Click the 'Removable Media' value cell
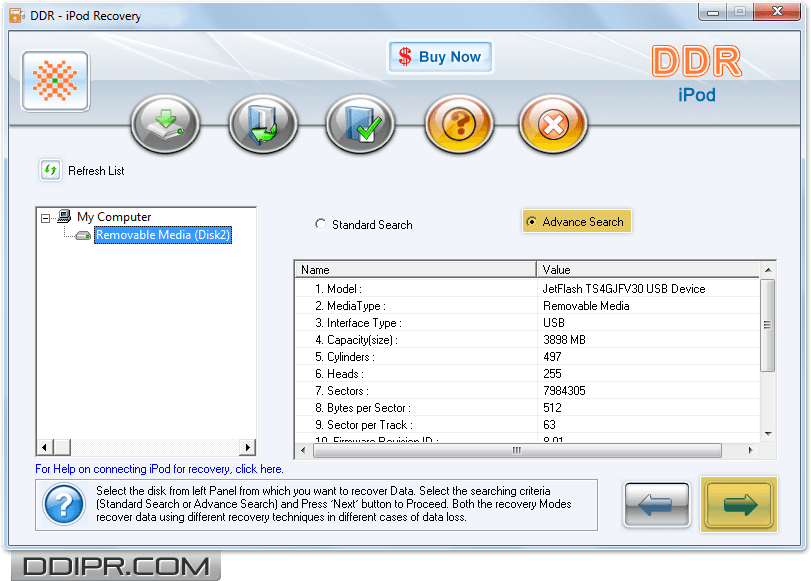811x581 pixels. [x=586, y=306]
